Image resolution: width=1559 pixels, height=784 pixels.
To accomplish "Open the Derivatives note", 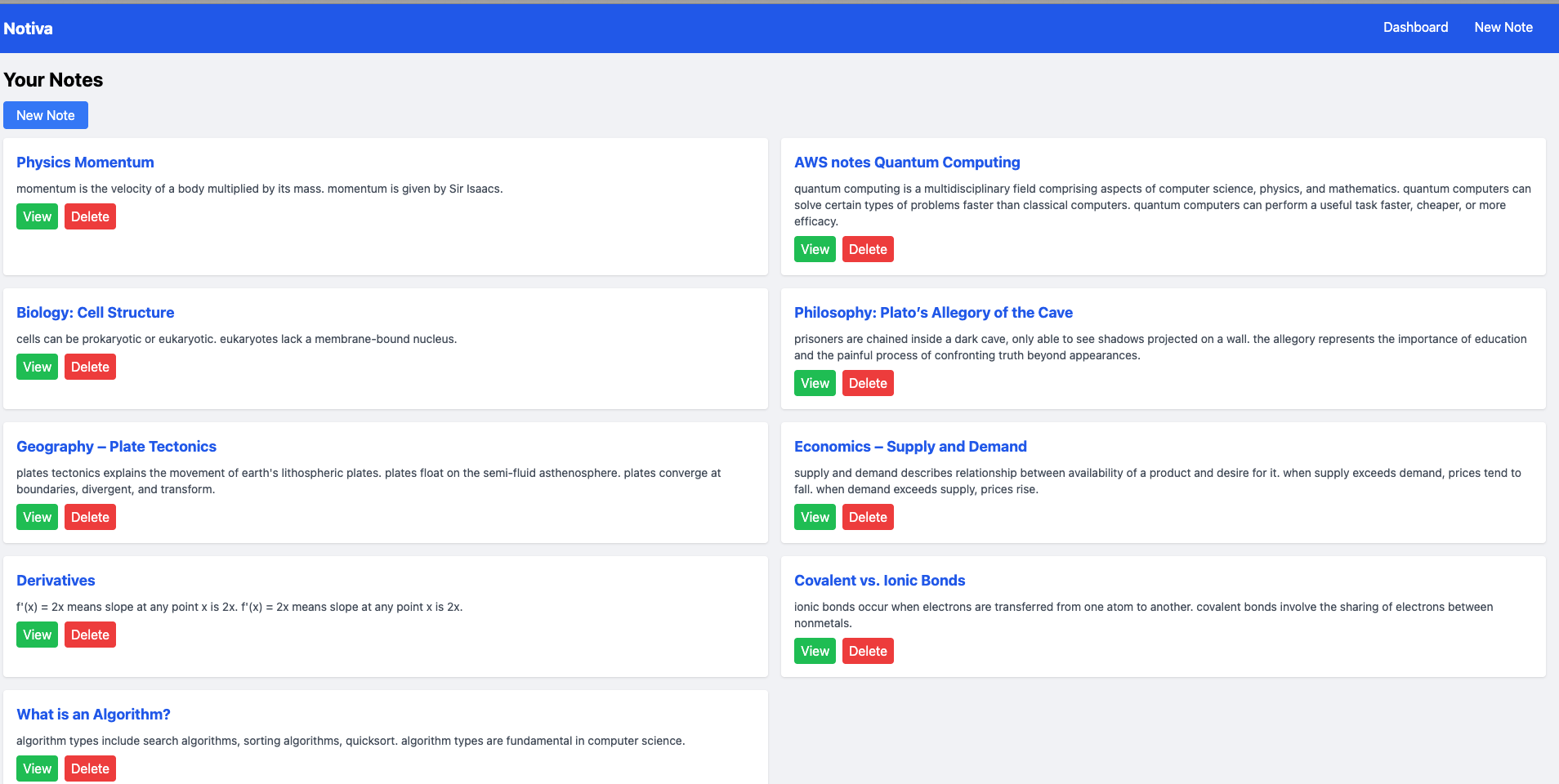I will [x=56, y=580].
